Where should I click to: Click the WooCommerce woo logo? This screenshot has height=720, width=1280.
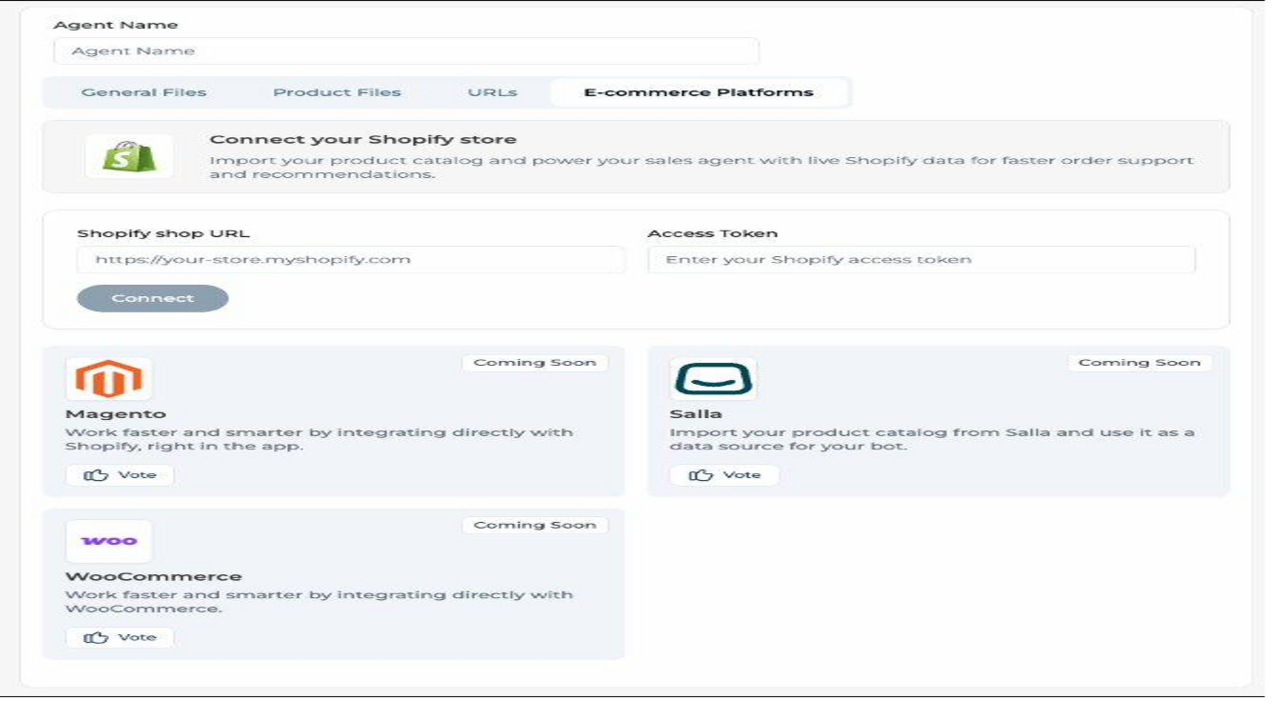109,541
